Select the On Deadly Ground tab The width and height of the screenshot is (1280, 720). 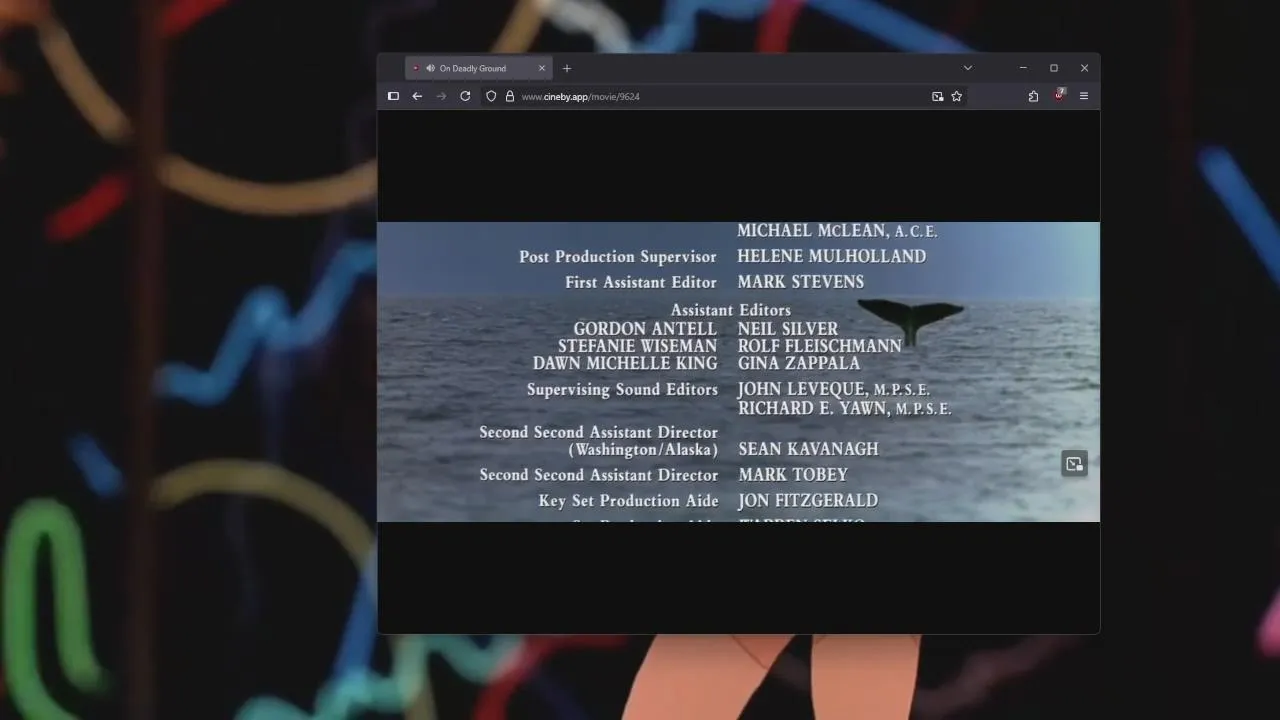coord(478,68)
